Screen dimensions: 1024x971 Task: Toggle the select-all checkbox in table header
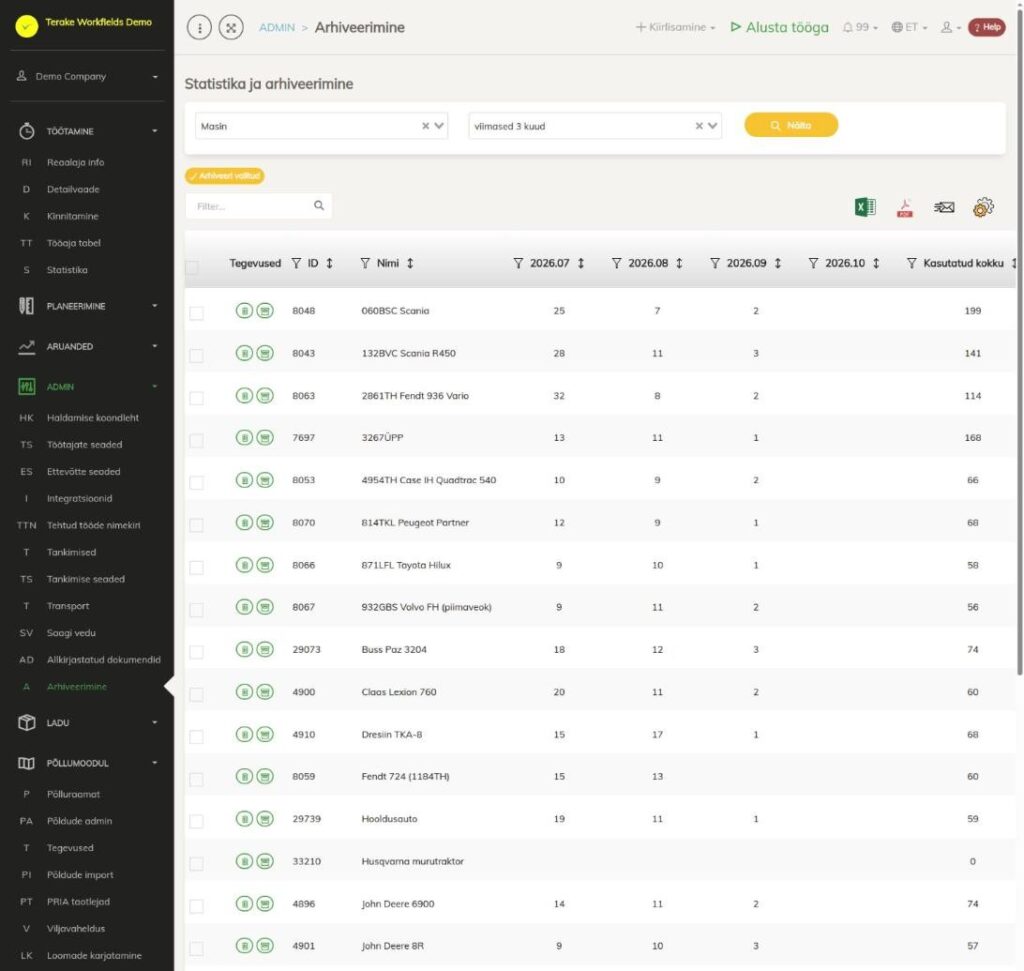(192, 267)
